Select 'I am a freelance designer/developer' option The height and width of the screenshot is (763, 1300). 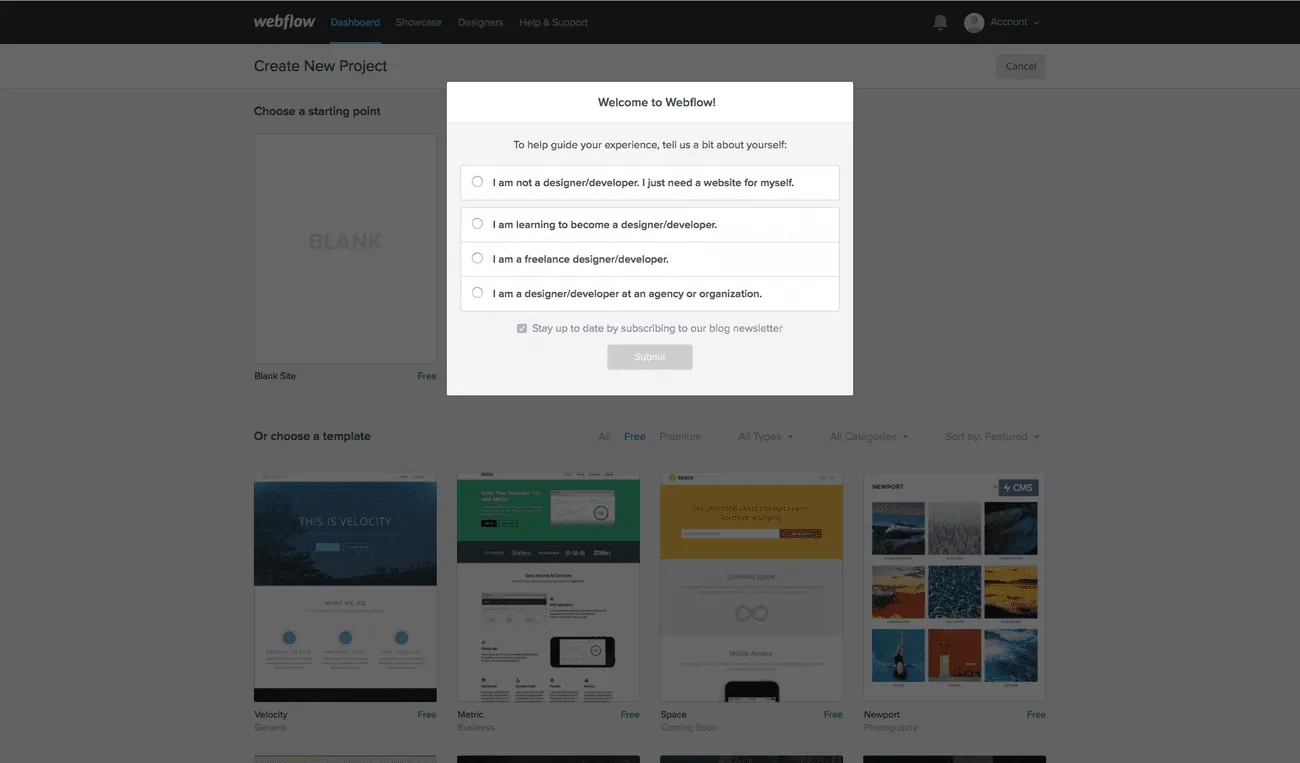point(477,258)
